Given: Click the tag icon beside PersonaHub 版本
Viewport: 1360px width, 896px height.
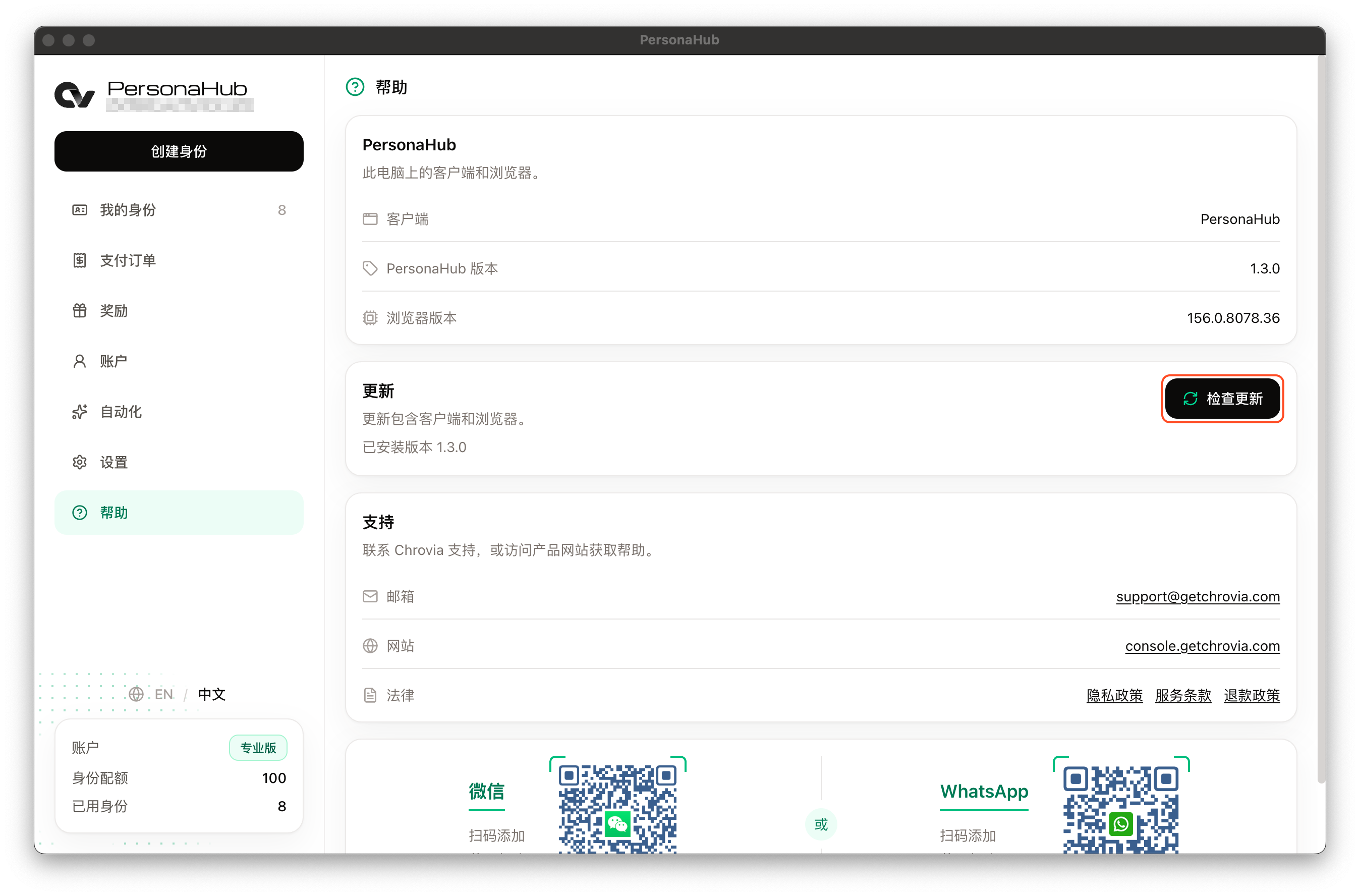Looking at the screenshot, I should tap(370, 268).
